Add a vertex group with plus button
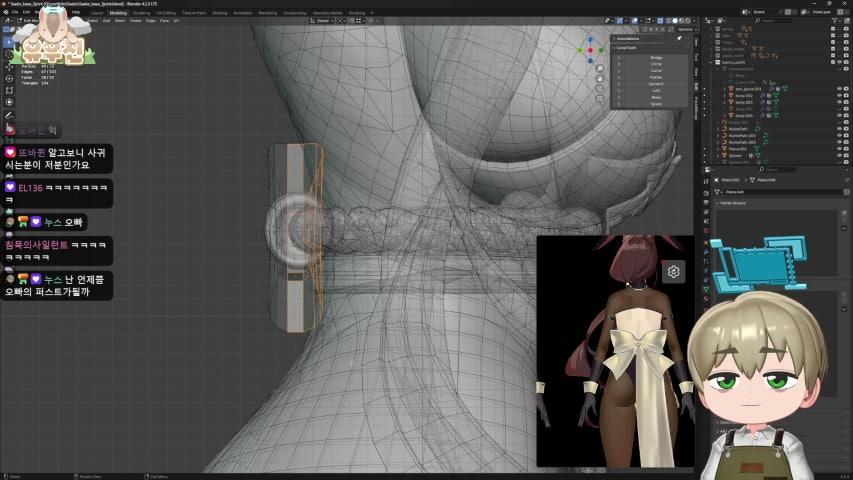853x480 pixels. click(x=844, y=213)
